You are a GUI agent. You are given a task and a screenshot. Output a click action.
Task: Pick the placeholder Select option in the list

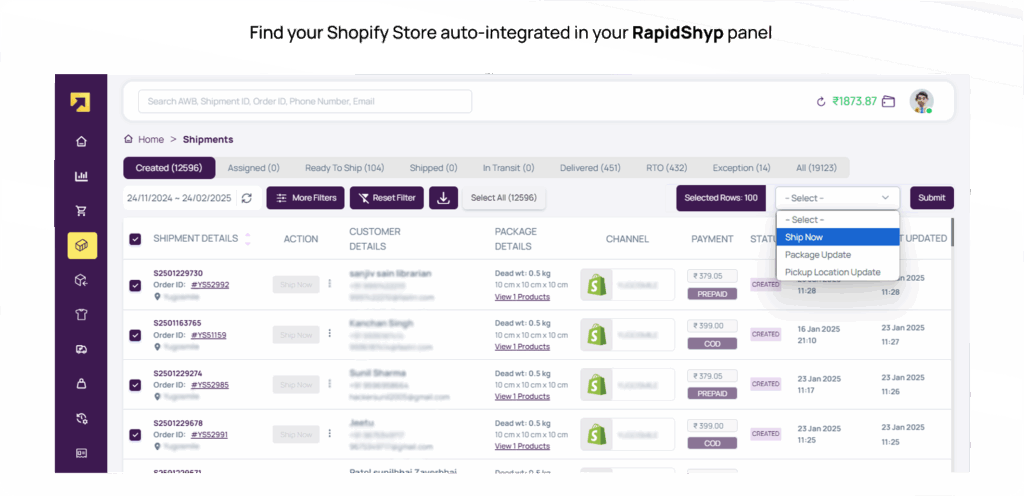(x=837, y=220)
